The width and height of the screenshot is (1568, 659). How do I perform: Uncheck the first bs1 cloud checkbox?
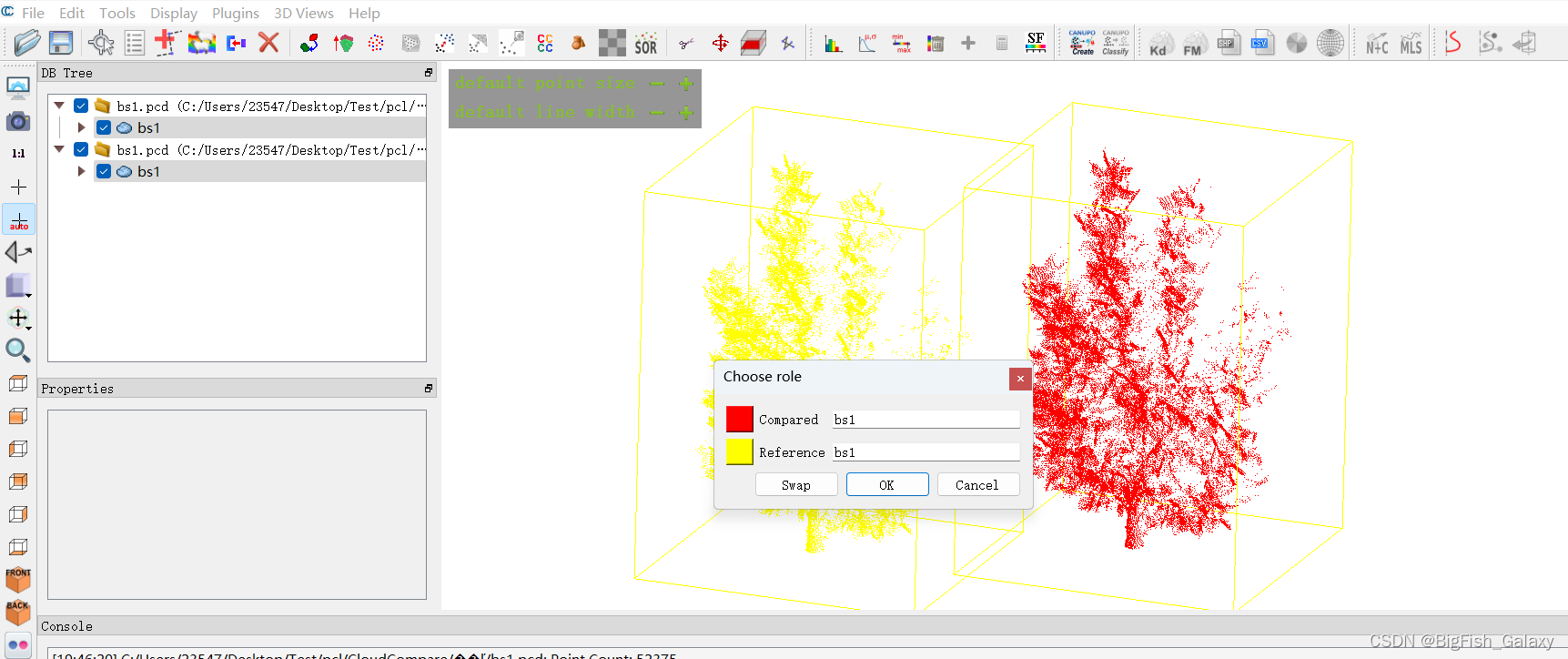(x=104, y=127)
